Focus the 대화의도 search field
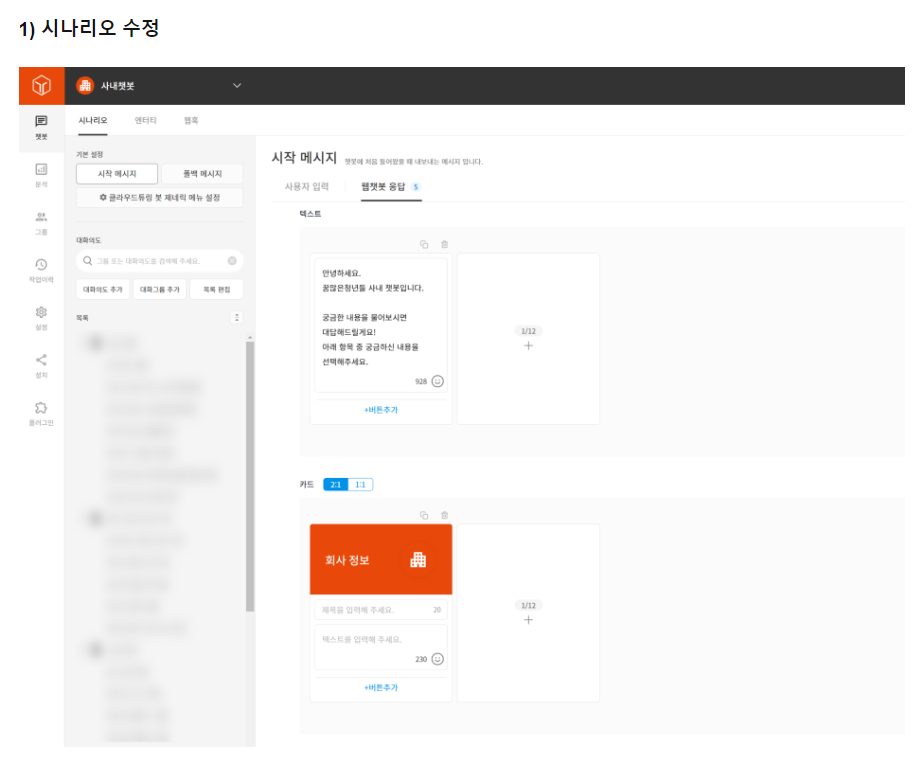Viewport: 923px width, 776px height. tap(160, 261)
